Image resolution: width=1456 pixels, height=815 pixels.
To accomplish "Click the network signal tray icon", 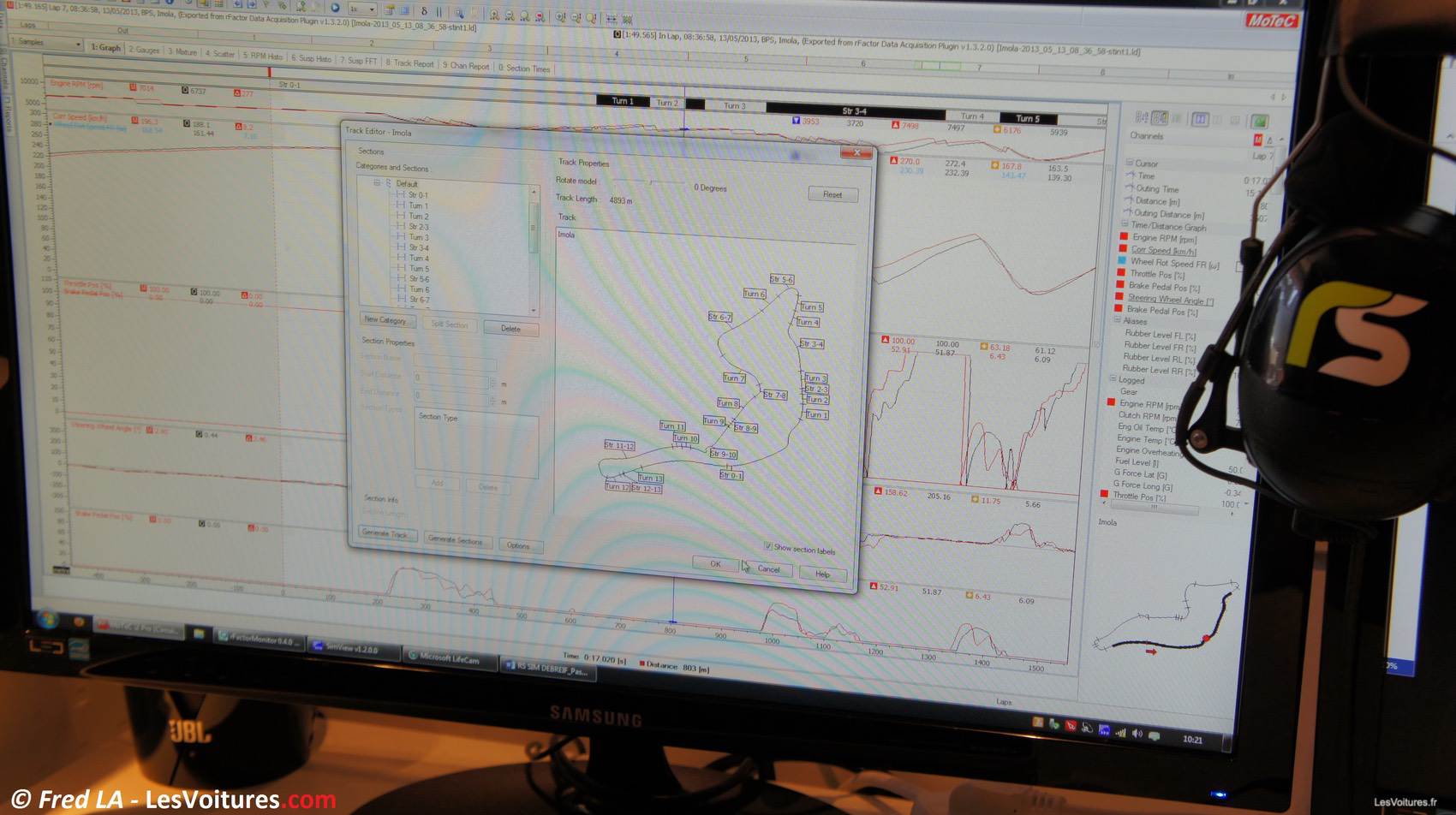I will coord(1120,733).
